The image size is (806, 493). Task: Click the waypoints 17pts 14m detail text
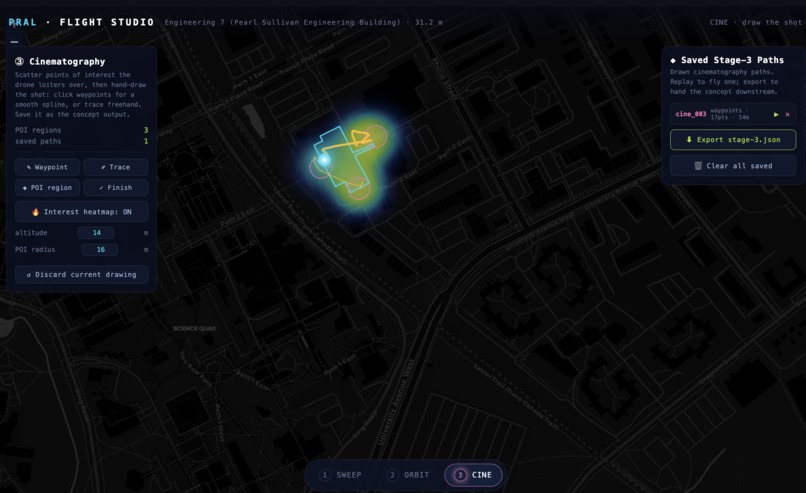[x=729, y=114]
